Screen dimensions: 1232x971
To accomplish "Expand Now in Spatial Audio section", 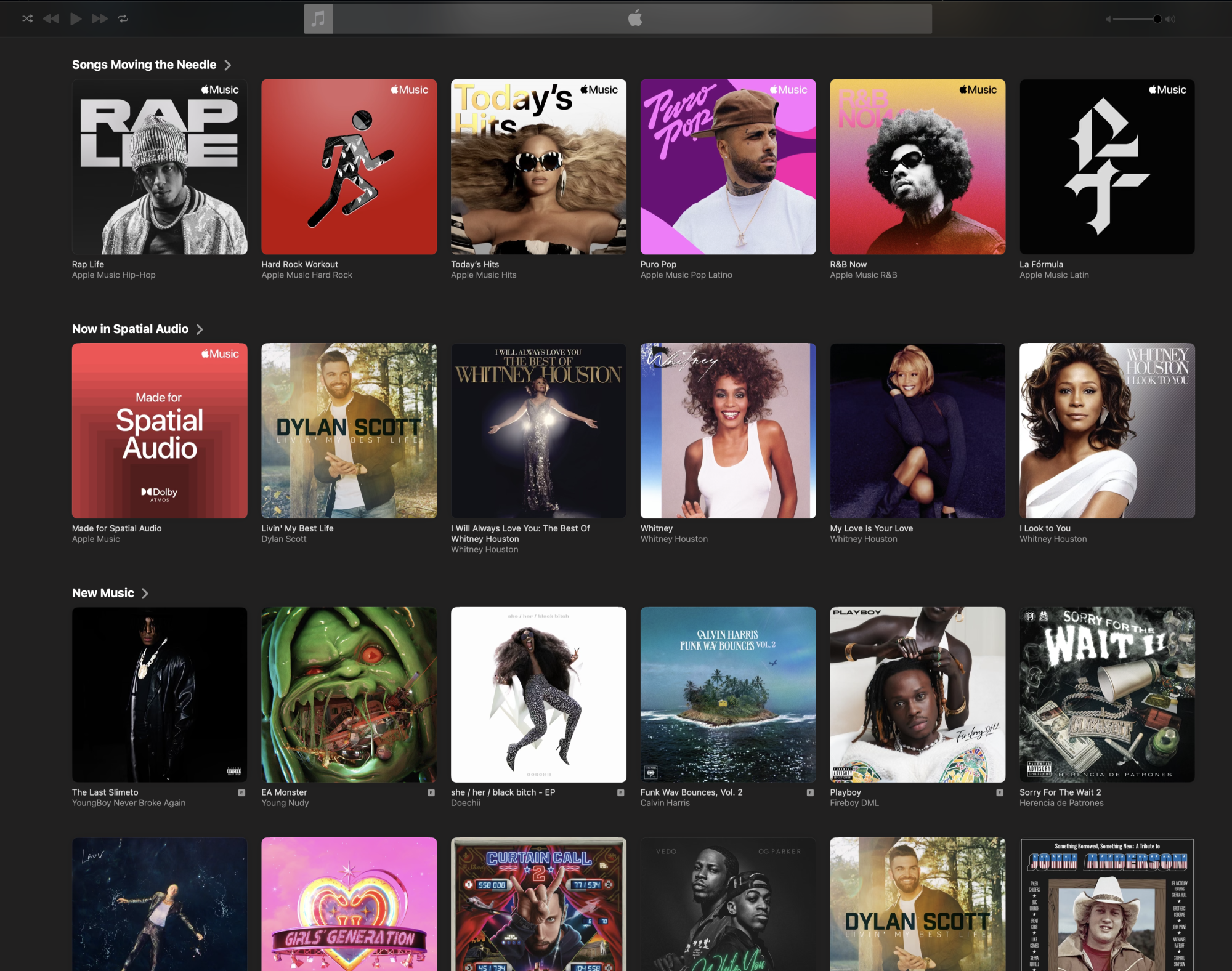I will (x=200, y=329).
